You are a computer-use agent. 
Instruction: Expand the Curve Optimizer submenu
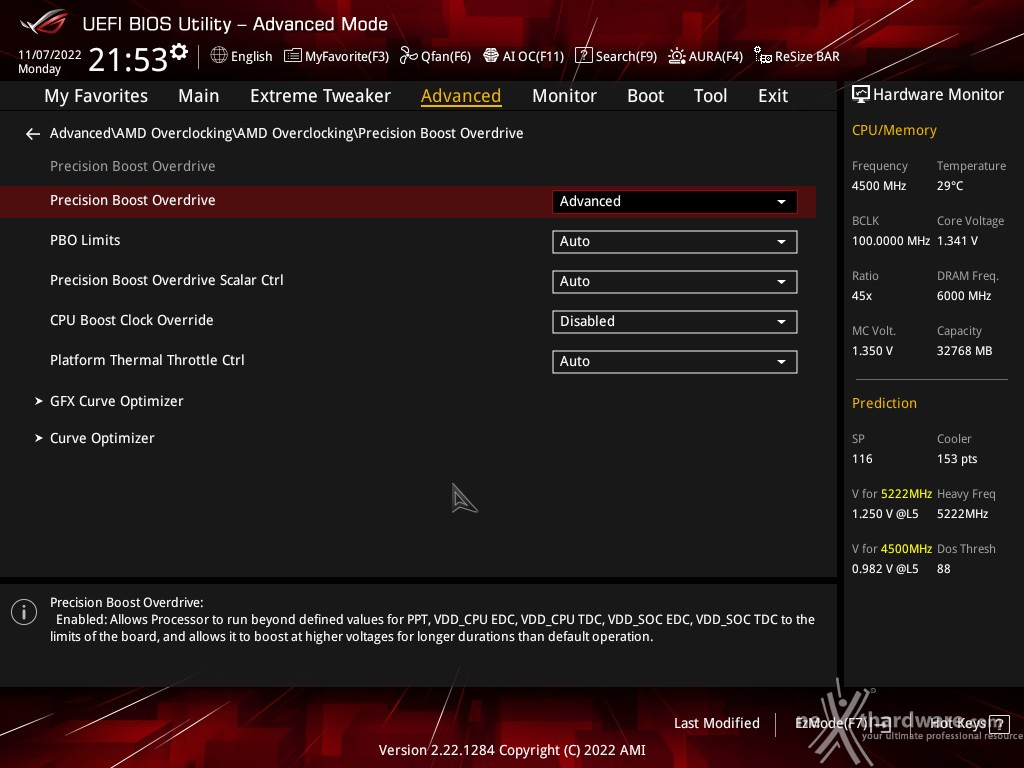pyautogui.click(x=95, y=438)
